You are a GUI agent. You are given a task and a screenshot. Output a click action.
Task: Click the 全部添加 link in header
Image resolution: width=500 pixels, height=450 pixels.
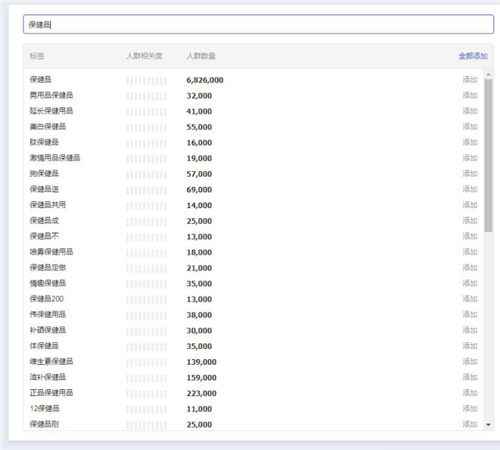tap(473, 56)
